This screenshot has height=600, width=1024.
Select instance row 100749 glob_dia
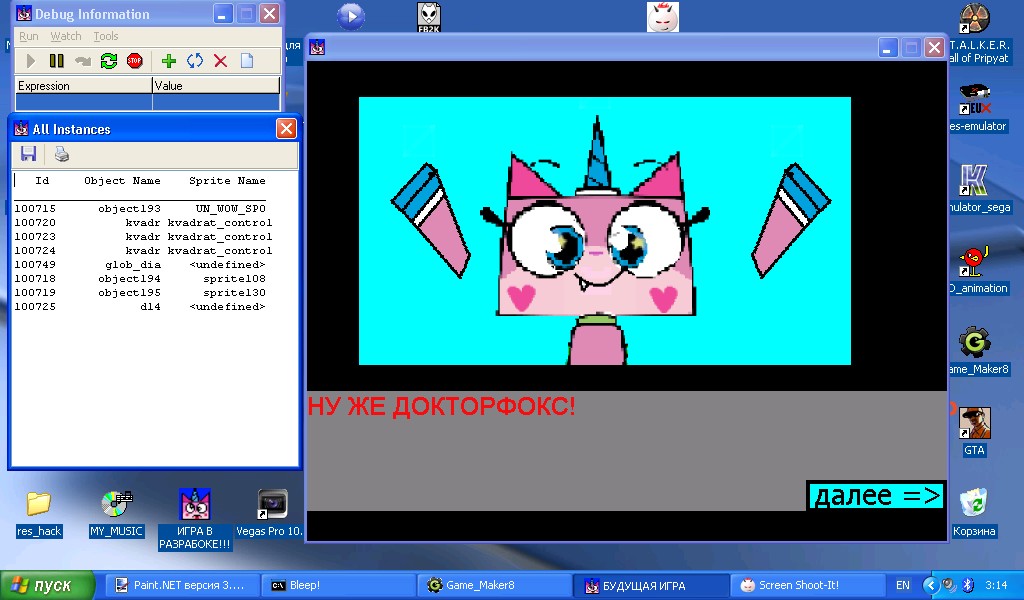(x=140, y=264)
